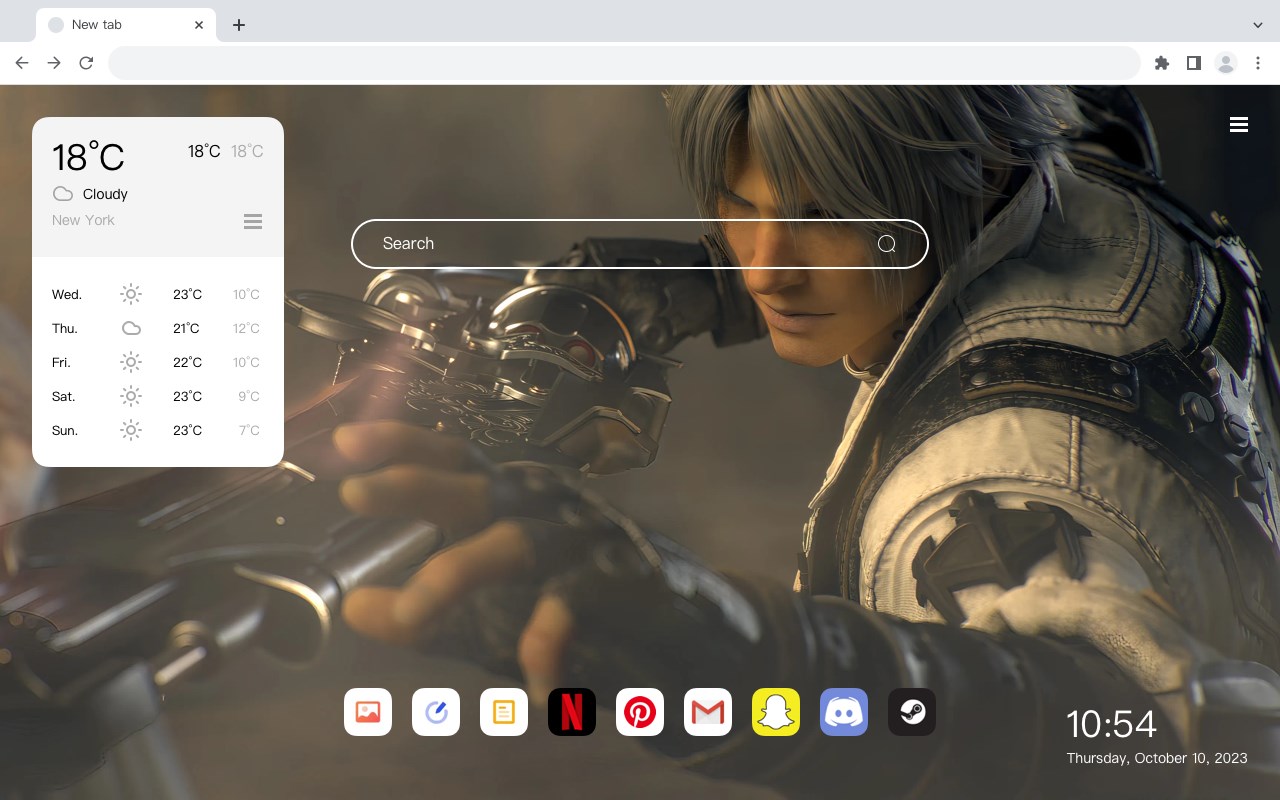Open the weather widget menu icon
Viewport: 1280px width, 800px height.
253,221
